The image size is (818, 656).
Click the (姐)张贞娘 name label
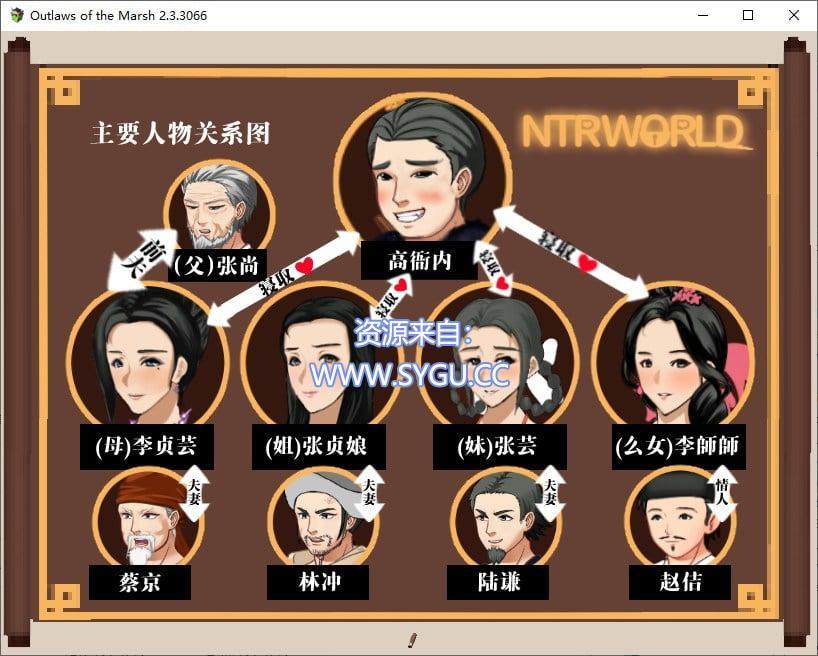click(x=319, y=447)
